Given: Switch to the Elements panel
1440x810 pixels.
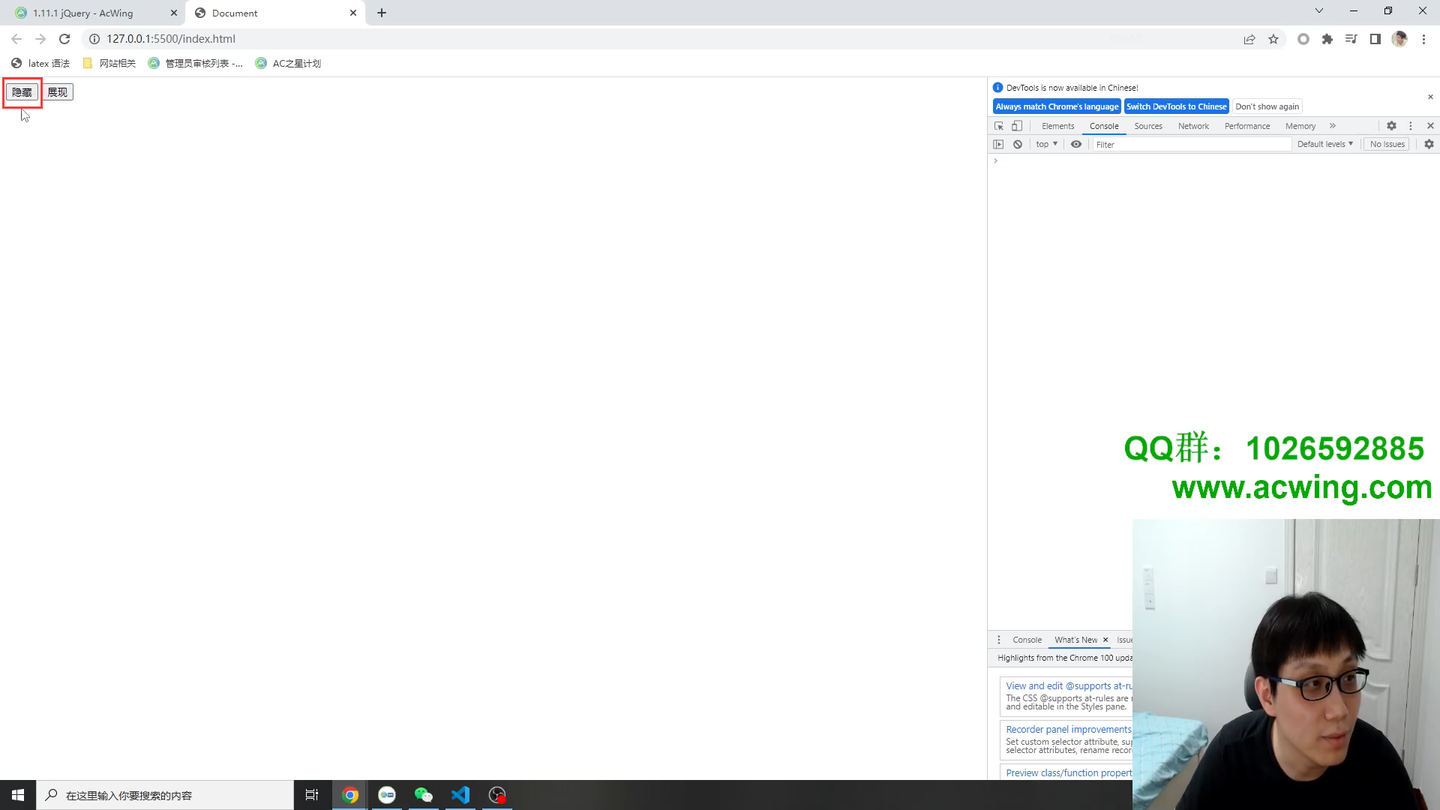Looking at the screenshot, I should 1058,126.
